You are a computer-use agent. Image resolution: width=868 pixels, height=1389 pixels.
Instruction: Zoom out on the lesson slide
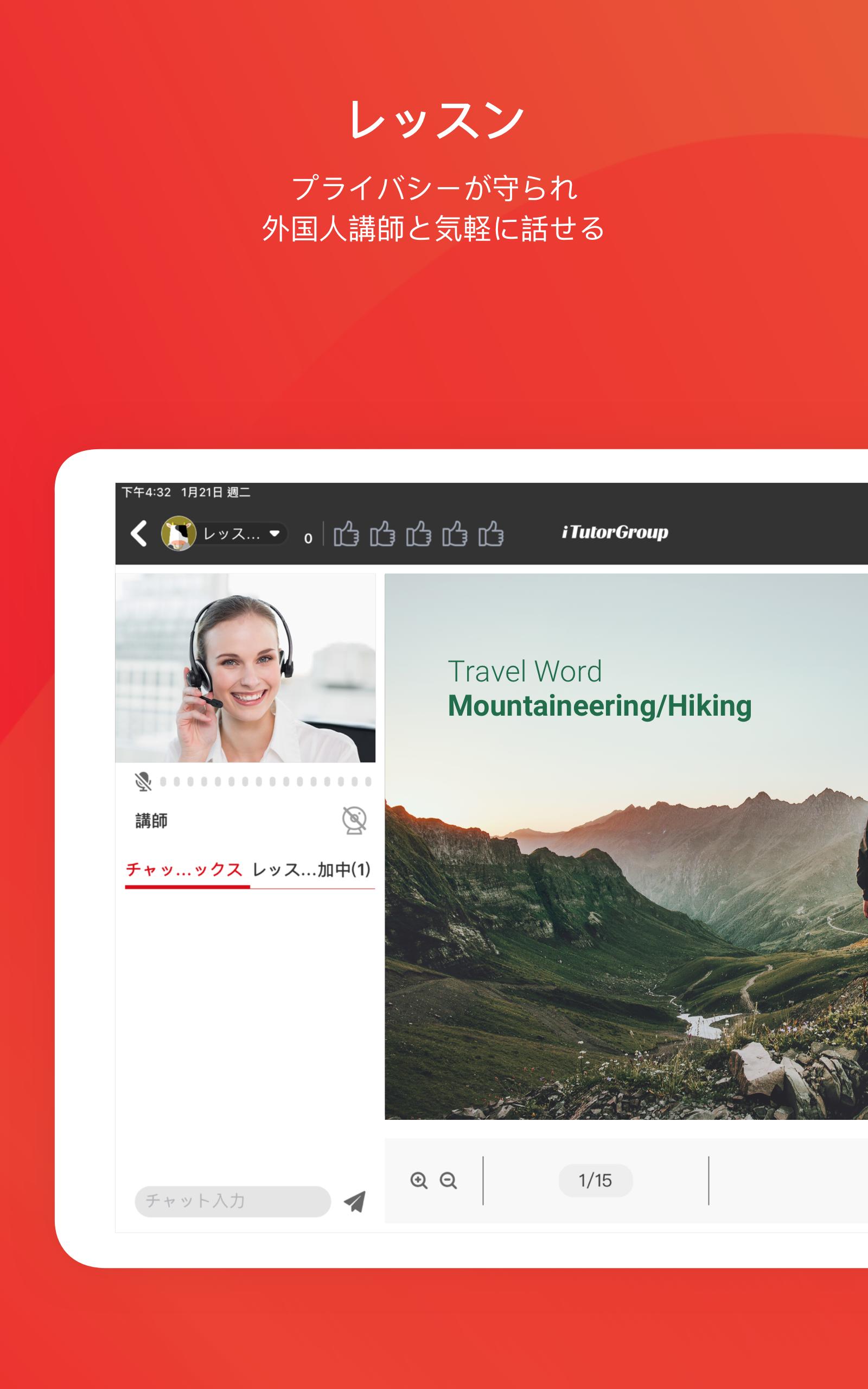click(448, 1180)
